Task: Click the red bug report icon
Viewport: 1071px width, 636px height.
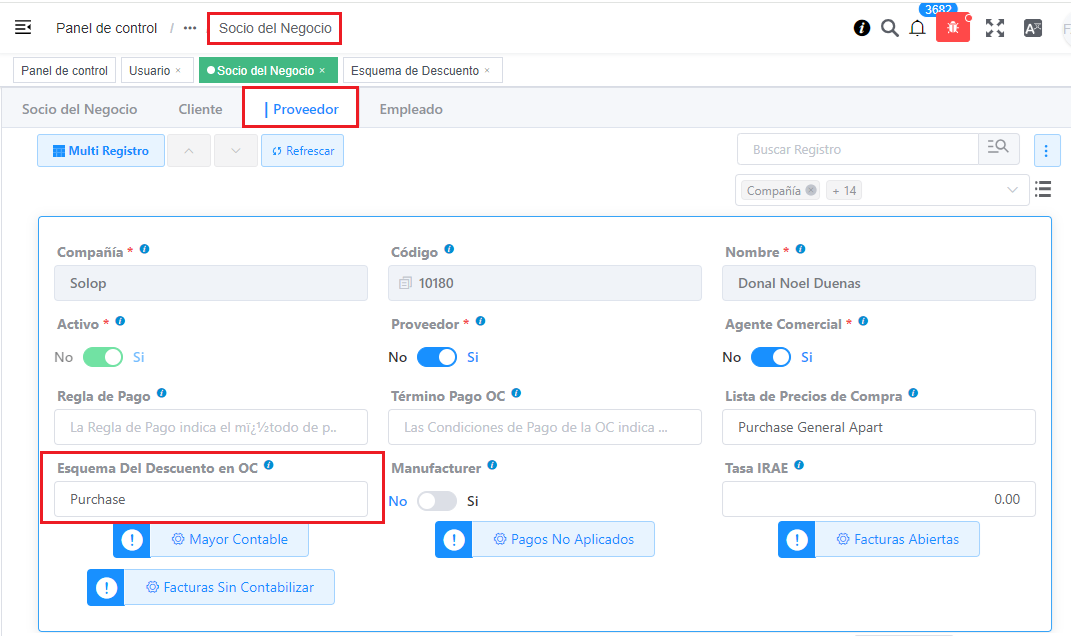Action: [952, 28]
